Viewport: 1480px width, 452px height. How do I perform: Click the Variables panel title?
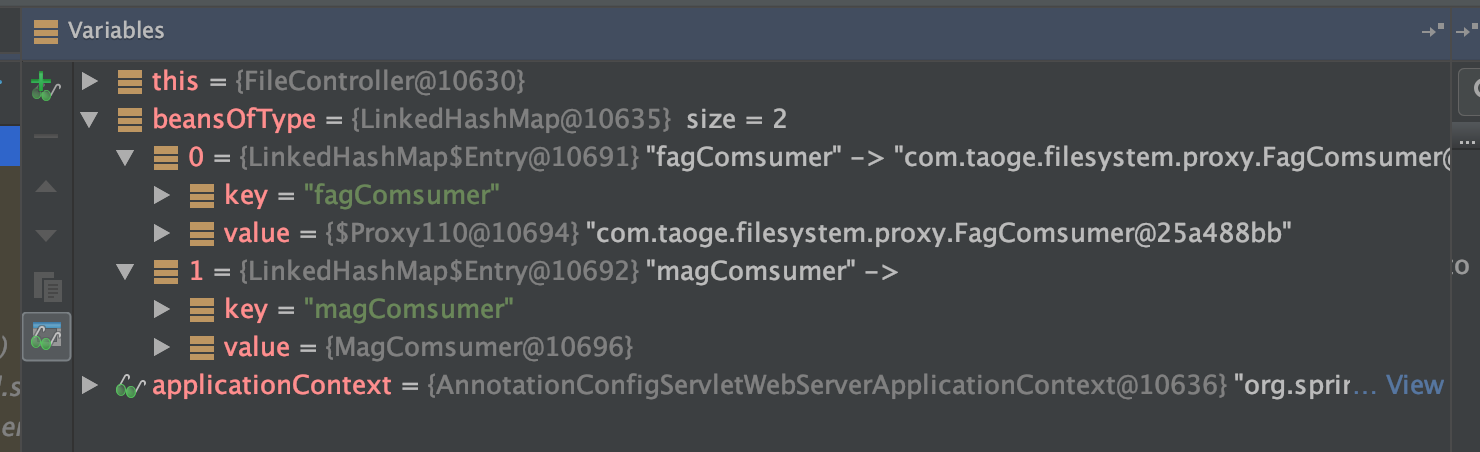(x=116, y=32)
